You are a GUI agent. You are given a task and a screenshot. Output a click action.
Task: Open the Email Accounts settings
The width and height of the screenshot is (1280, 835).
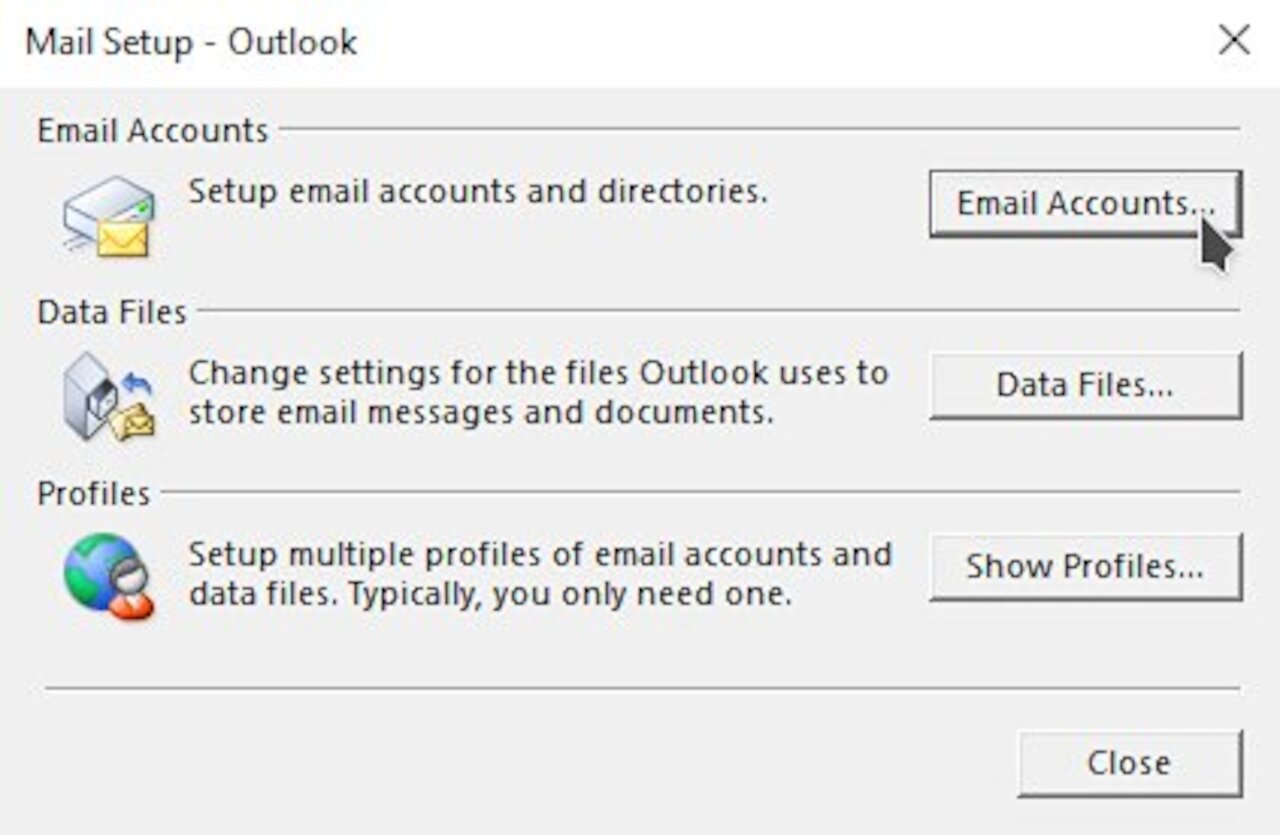tap(1085, 203)
